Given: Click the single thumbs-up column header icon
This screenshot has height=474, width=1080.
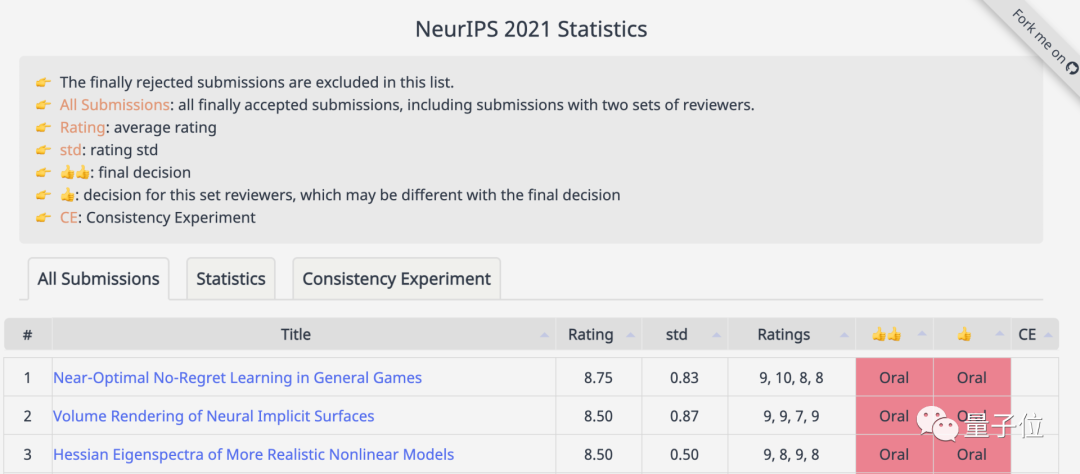Looking at the screenshot, I should 964,335.
